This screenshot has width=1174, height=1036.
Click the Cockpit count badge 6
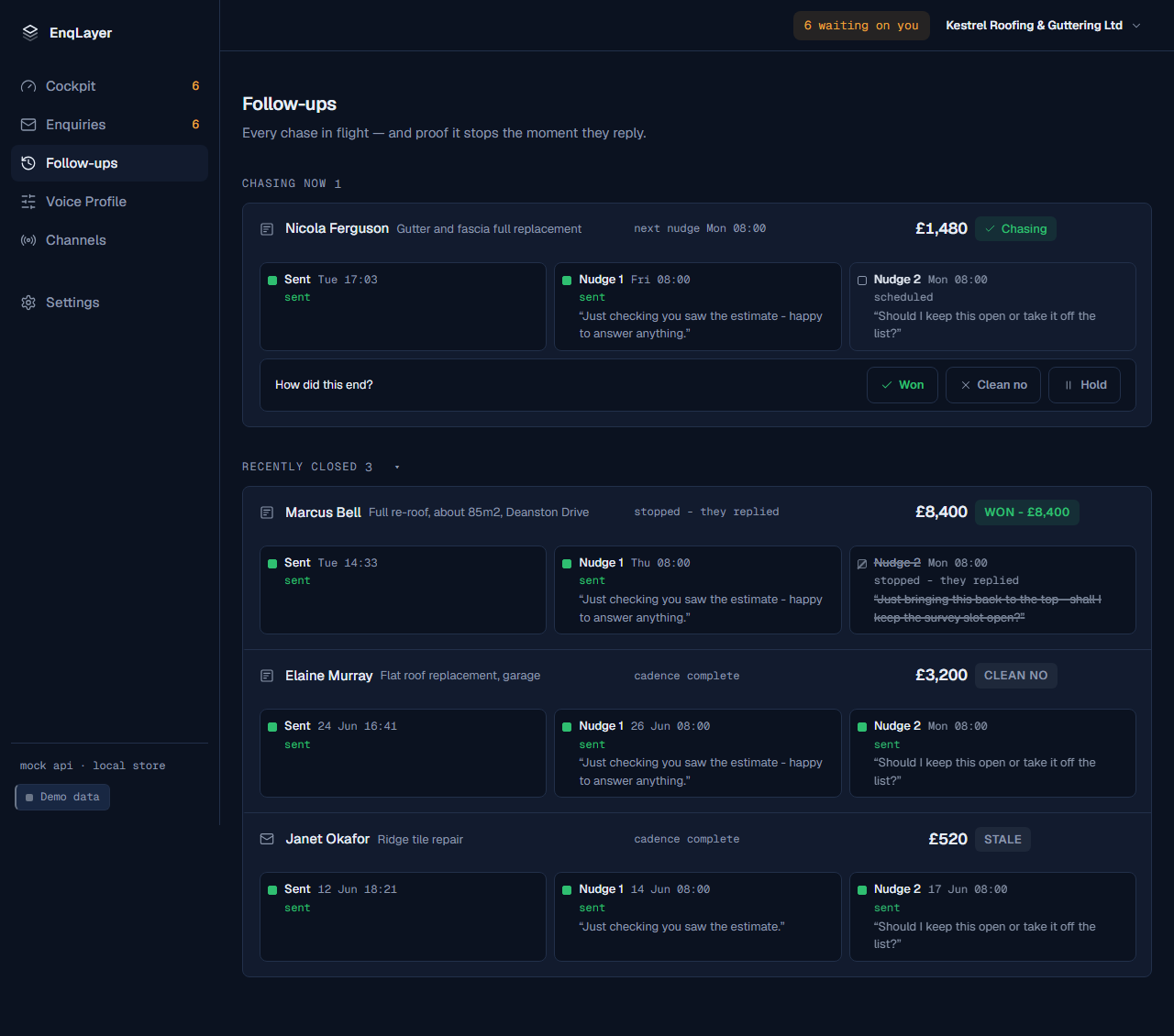[195, 86]
